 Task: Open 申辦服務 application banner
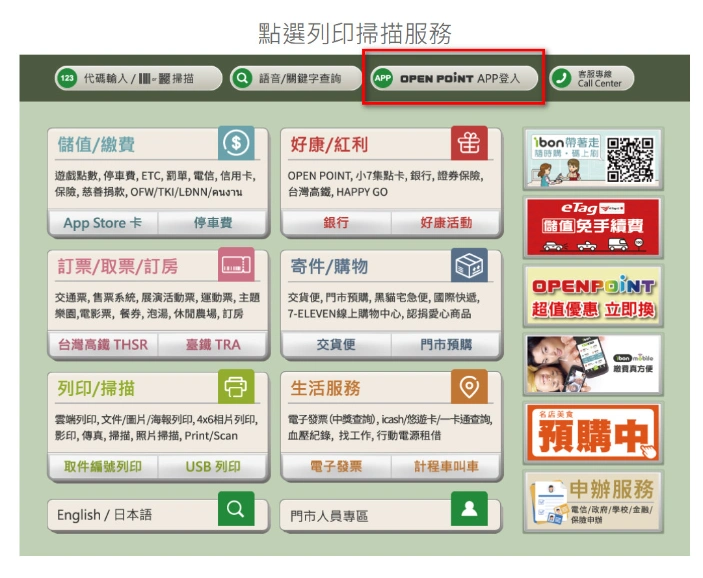(593, 501)
